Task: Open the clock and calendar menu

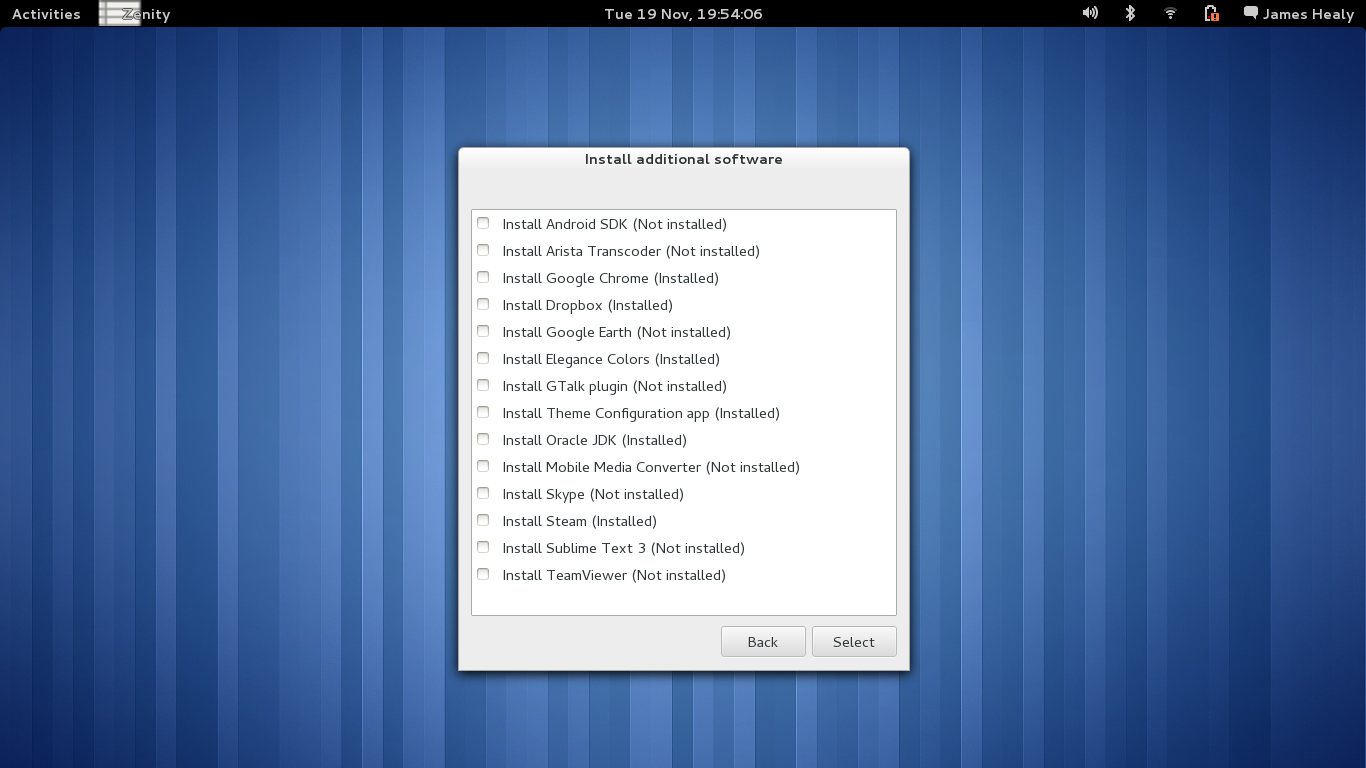Action: (x=683, y=14)
